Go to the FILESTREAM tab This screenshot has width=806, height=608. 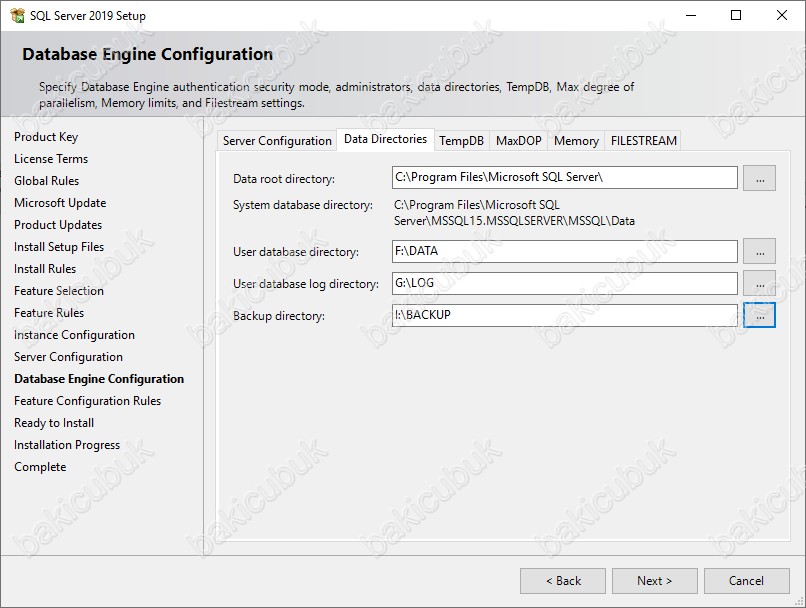click(x=644, y=141)
